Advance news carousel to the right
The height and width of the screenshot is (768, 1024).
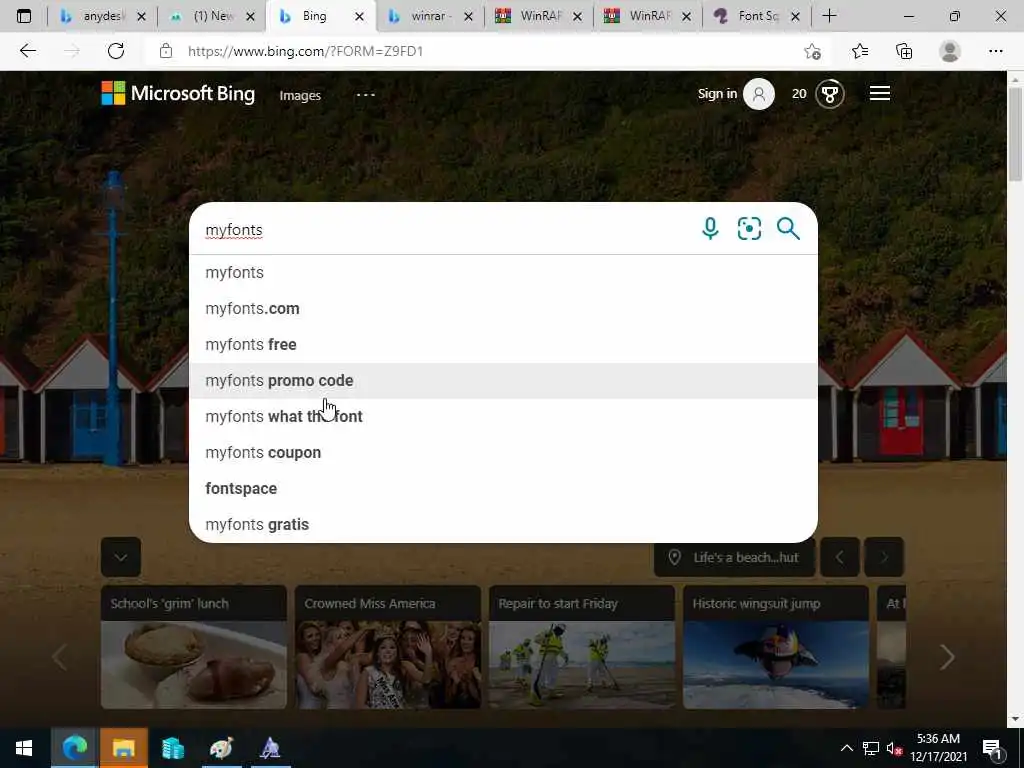click(x=947, y=657)
